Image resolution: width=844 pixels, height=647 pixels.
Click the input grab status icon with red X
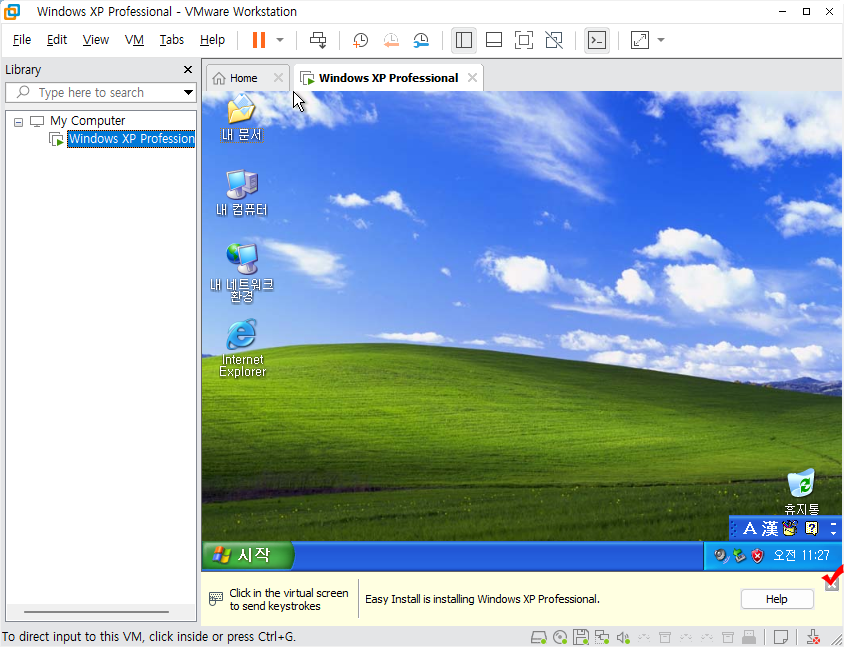pos(813,637)
